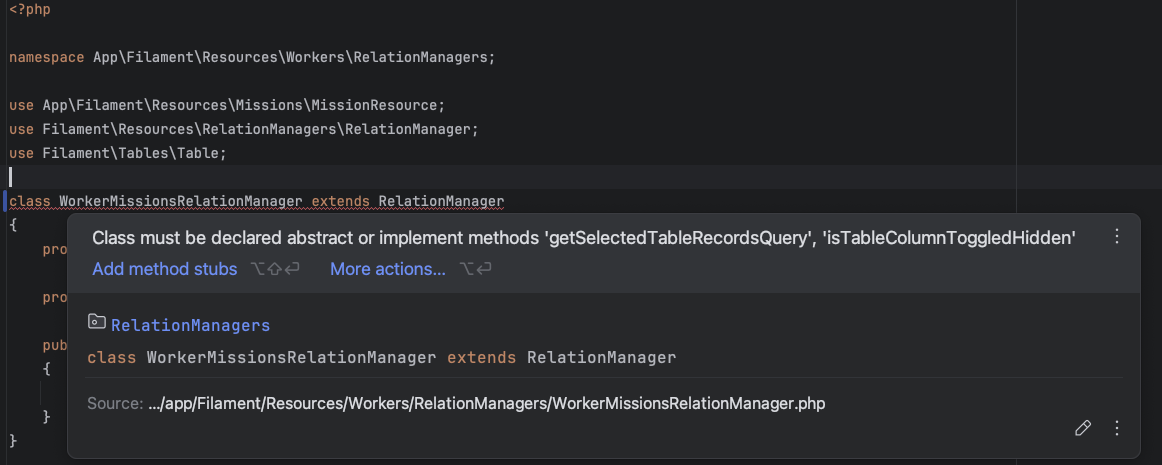Click the 'Add method stubs' quick fix
The image size is (1162, 465).
(165, 269)
